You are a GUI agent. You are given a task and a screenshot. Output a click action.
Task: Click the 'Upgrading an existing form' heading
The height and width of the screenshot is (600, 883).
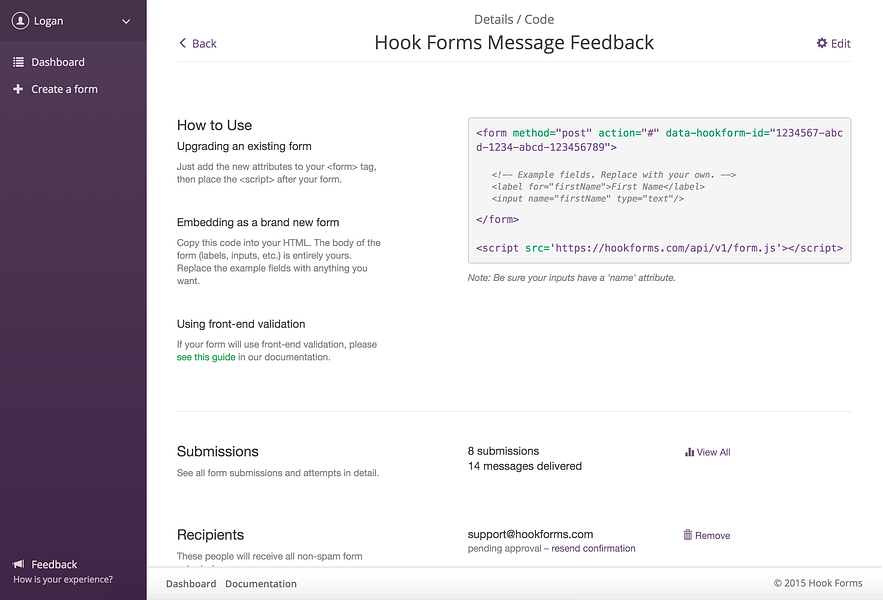pyautogui.click(x=244, y=146)
